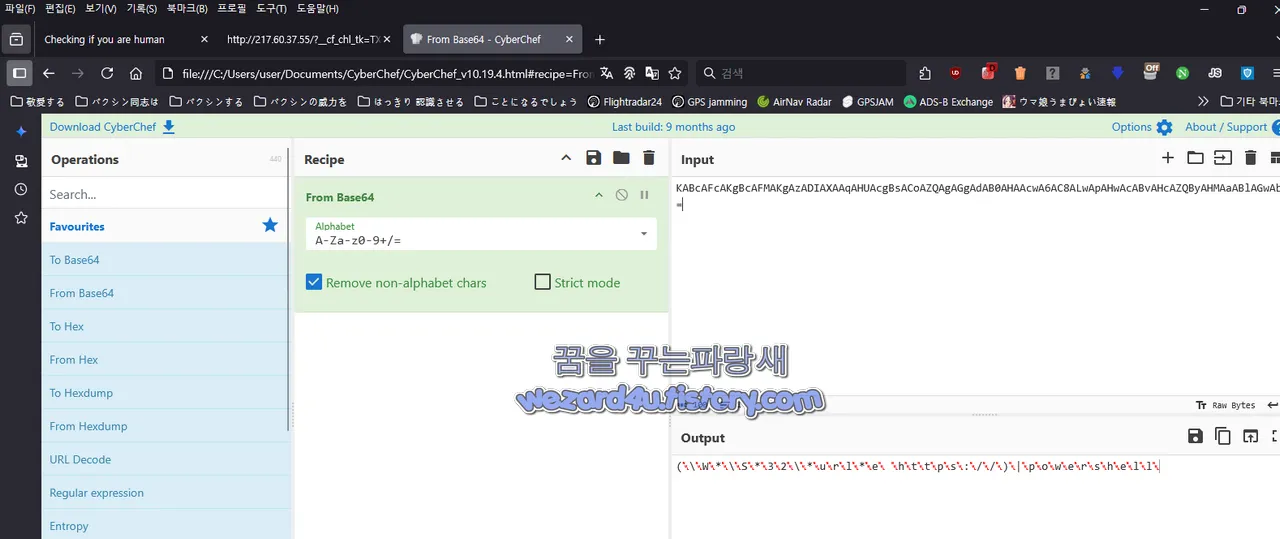Open the 도움말(H) menu

pyautogui.click(x=318, y=9)
